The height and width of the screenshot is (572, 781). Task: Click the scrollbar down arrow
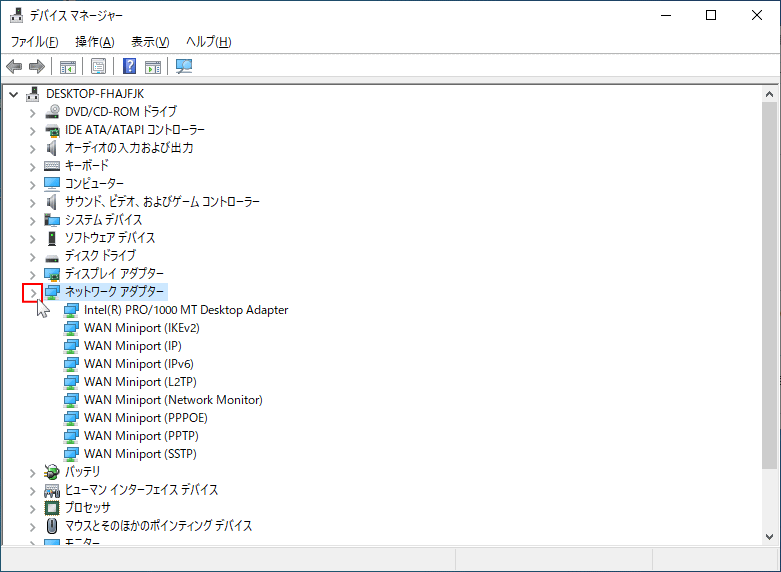[770, 537]
